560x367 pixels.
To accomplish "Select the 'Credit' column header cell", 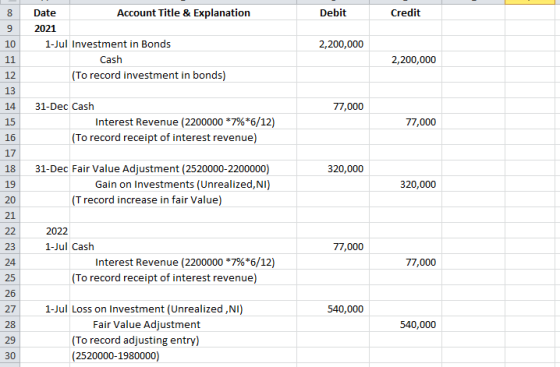I will point(405,13).
